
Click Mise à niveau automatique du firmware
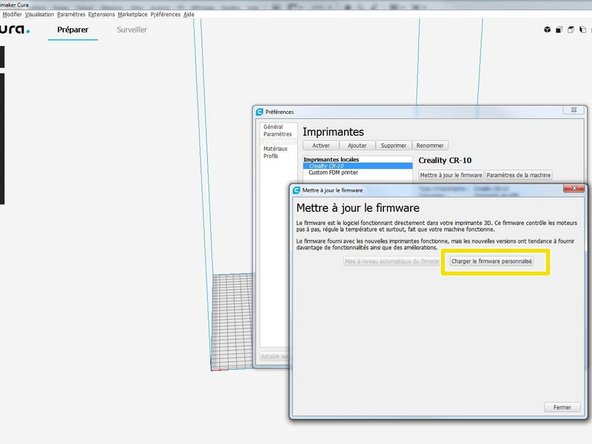[x=392, y=261]
